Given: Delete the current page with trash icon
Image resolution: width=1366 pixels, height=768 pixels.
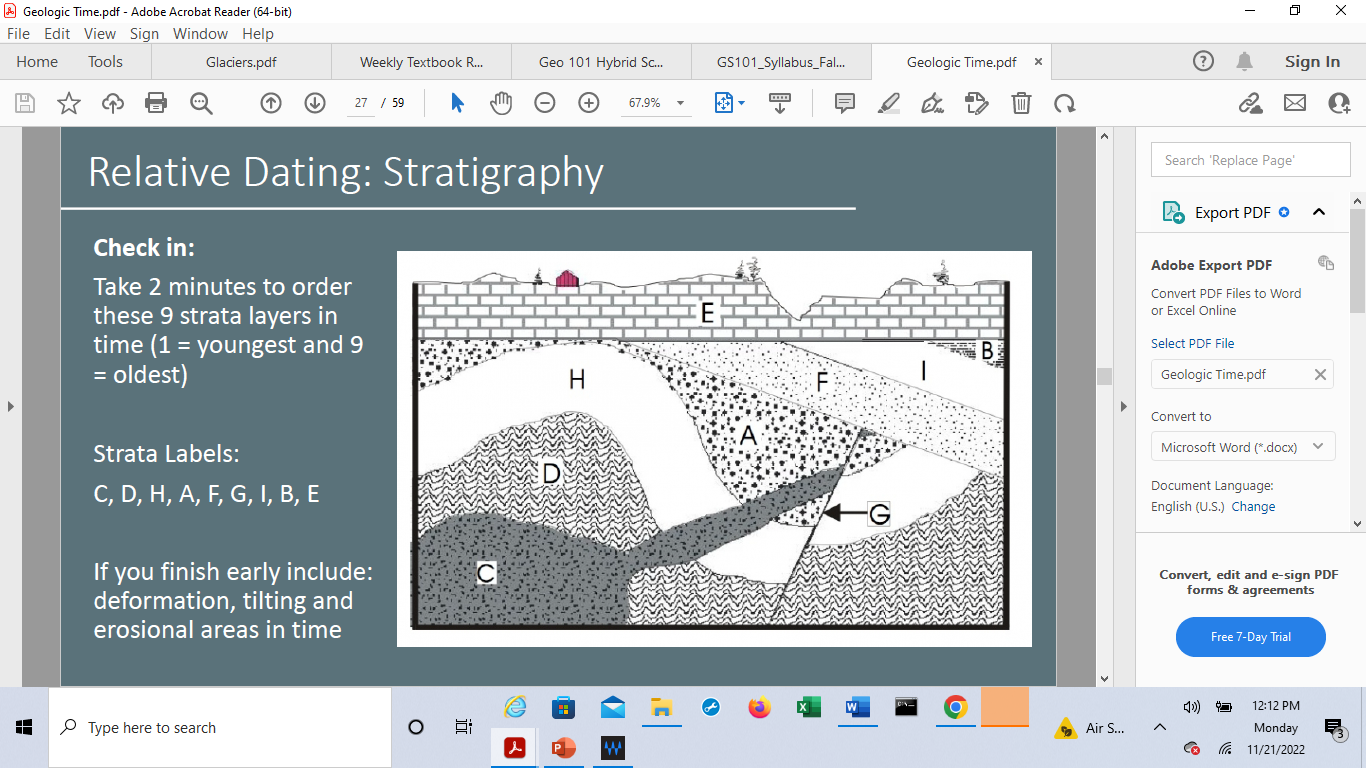Looking at the screenshot, I should point(1020,103).
